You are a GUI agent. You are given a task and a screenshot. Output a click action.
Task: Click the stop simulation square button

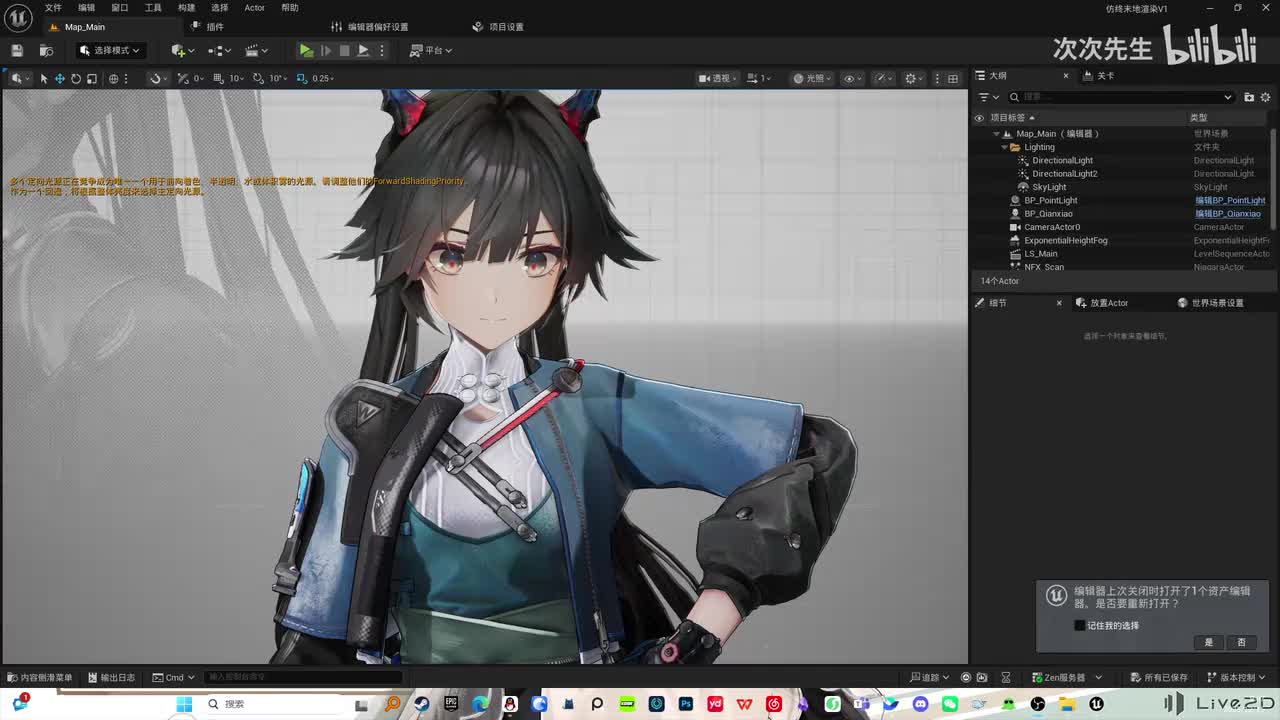(344, 50)
